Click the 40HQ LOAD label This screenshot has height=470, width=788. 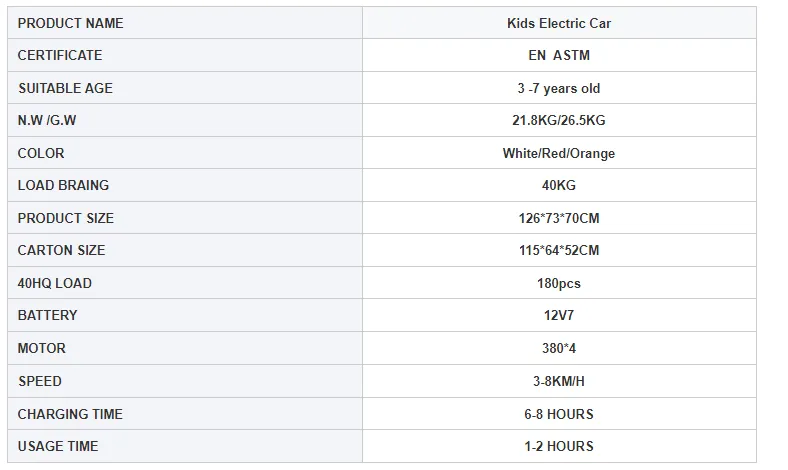[55, 283]
